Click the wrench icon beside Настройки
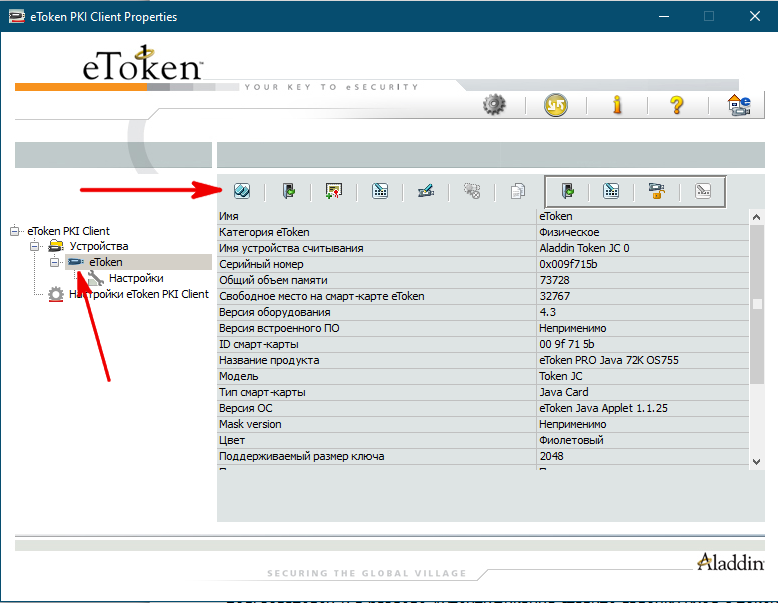This screenshot has width=778, height=603. click(x=95, y=278)
